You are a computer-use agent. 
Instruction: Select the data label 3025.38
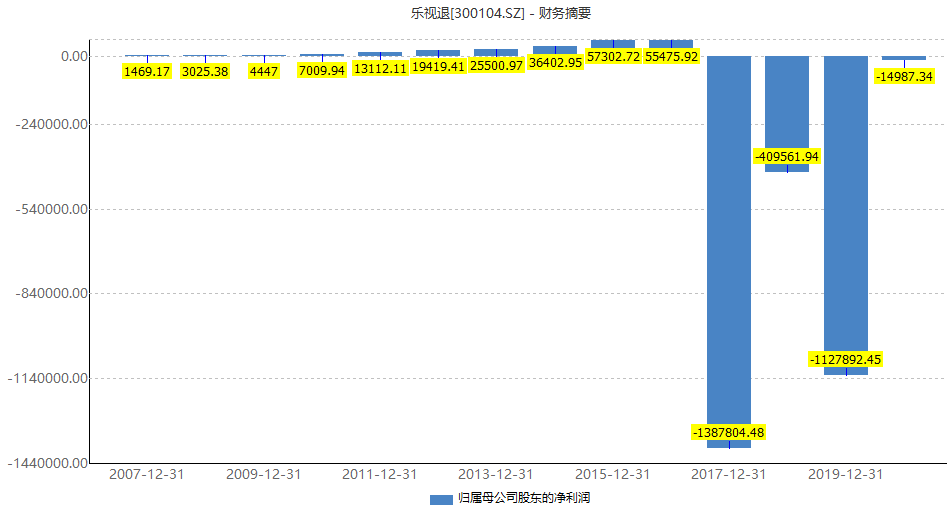point(205,72)
